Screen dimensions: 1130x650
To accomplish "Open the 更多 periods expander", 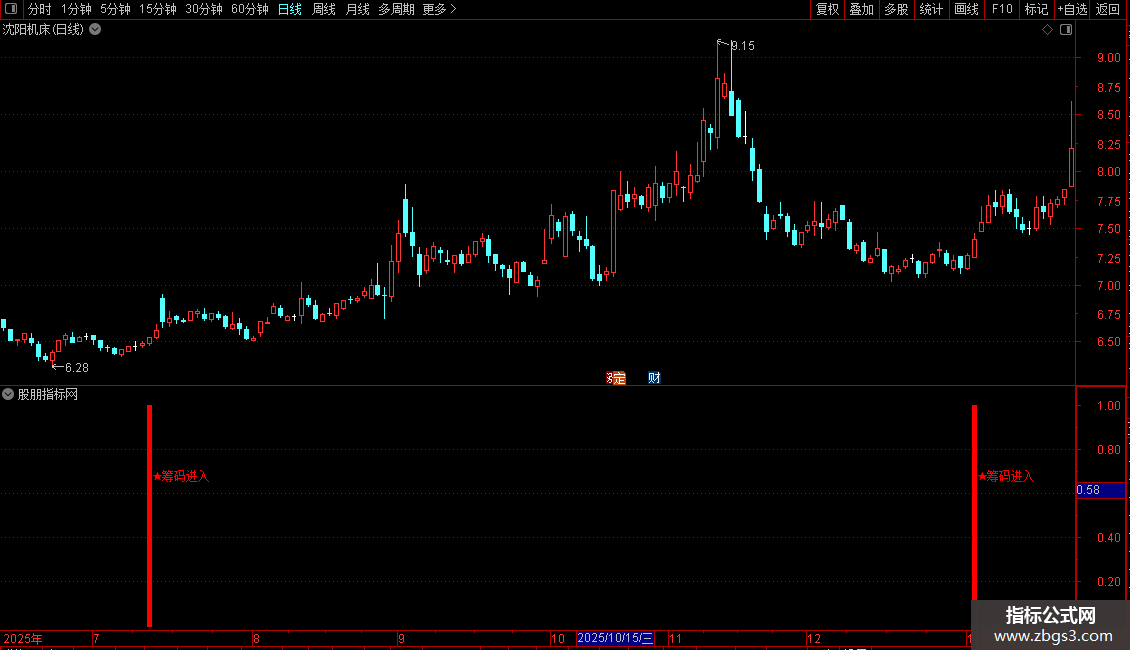I will click(440, 9).
